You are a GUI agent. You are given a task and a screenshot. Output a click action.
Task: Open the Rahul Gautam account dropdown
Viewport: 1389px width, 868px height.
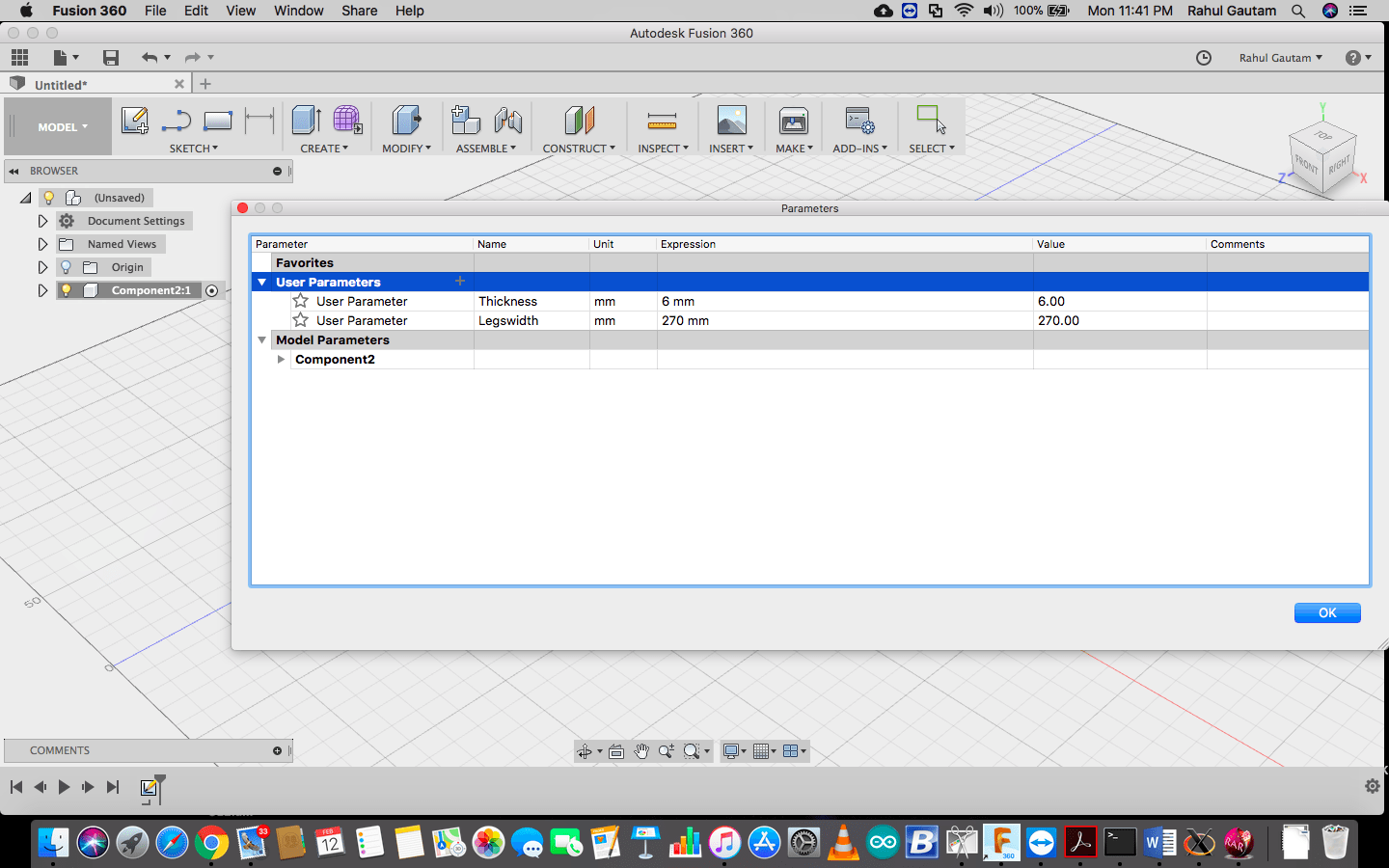pos(1281,58)
